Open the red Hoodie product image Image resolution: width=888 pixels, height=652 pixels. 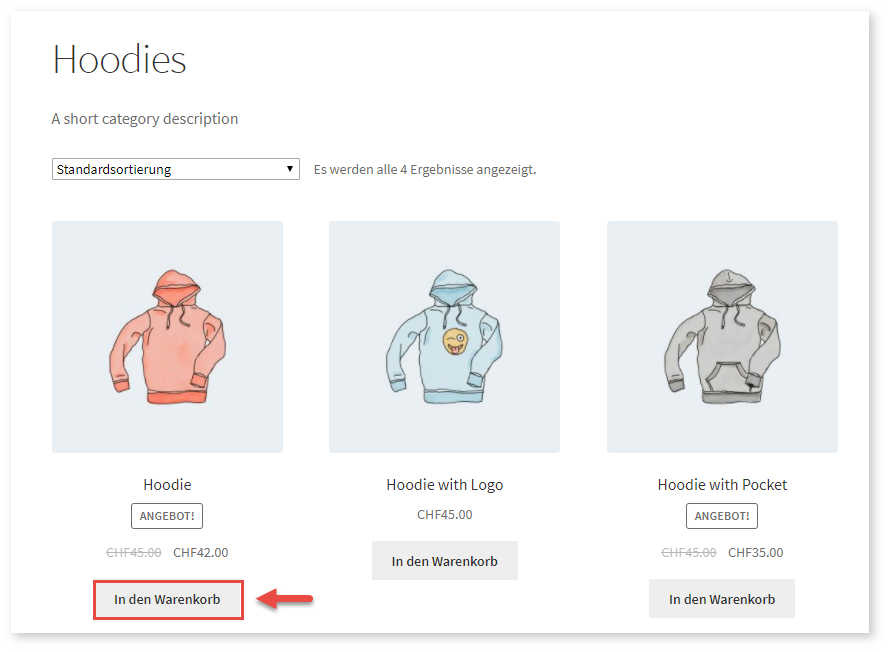(167, 337)
